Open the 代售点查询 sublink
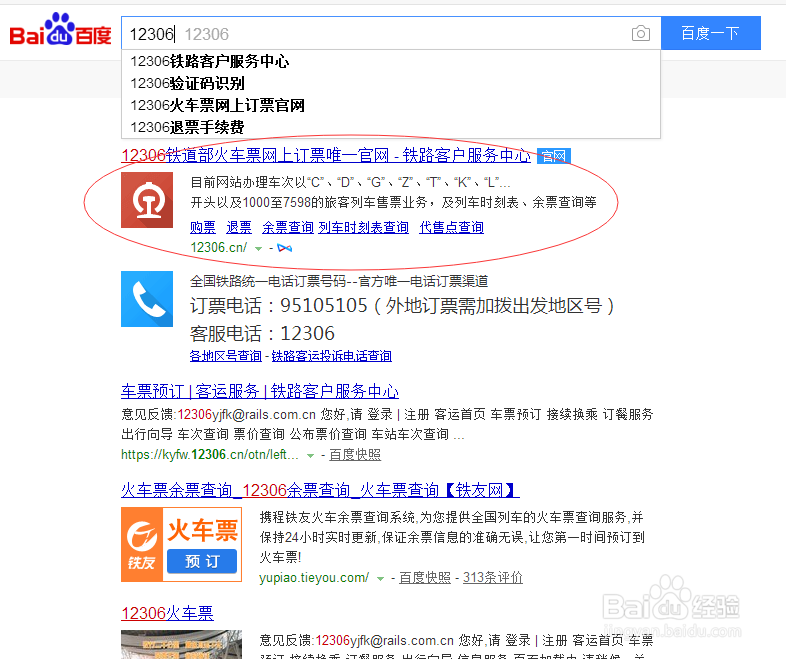Screen dimensions: 786x659 [x=452, y=228]
